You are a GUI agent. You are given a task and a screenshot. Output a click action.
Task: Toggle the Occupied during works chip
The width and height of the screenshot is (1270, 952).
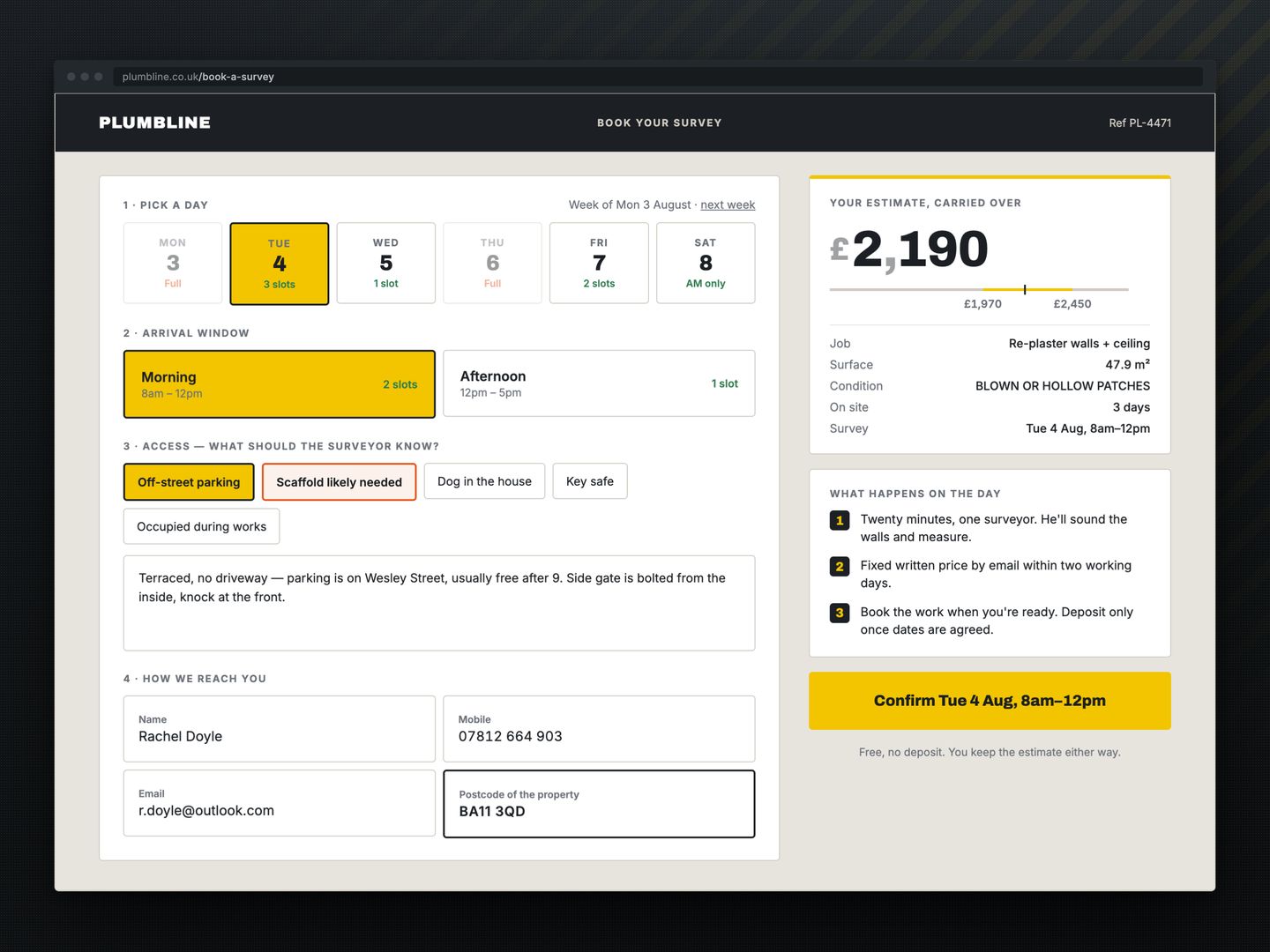201,526
